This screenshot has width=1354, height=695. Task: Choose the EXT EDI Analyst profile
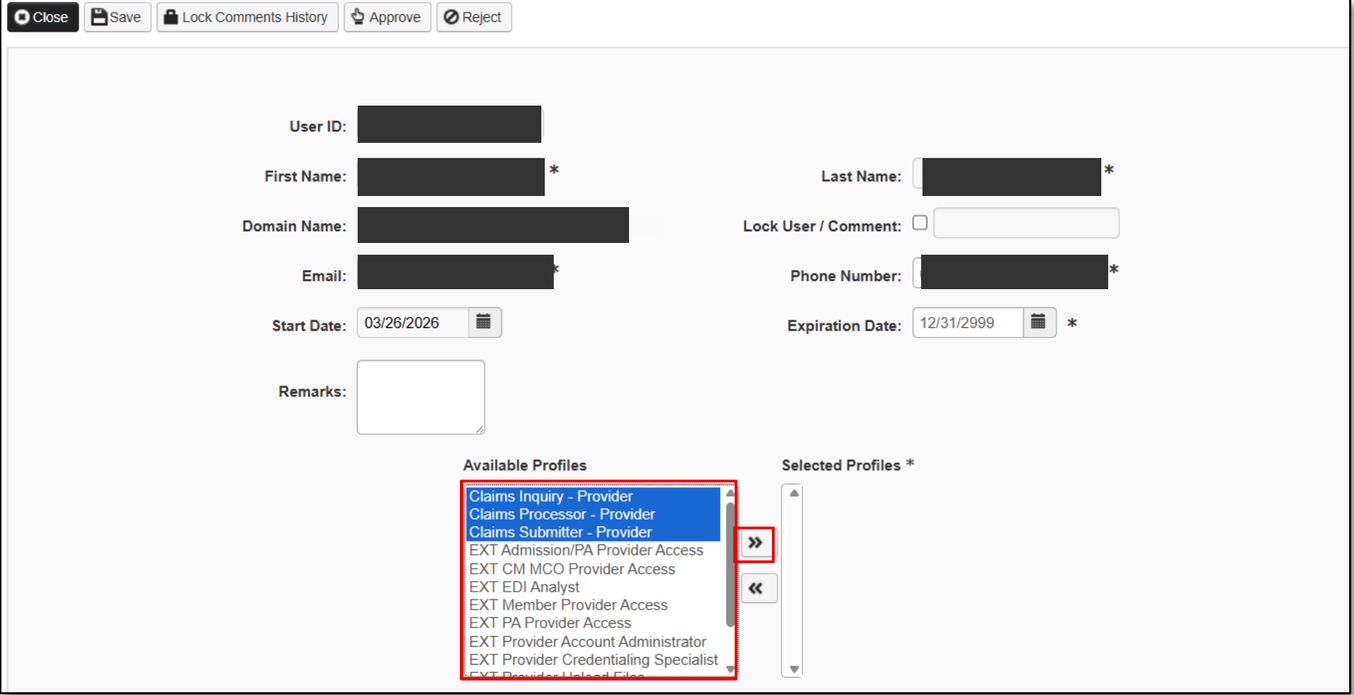pos(593,587)
